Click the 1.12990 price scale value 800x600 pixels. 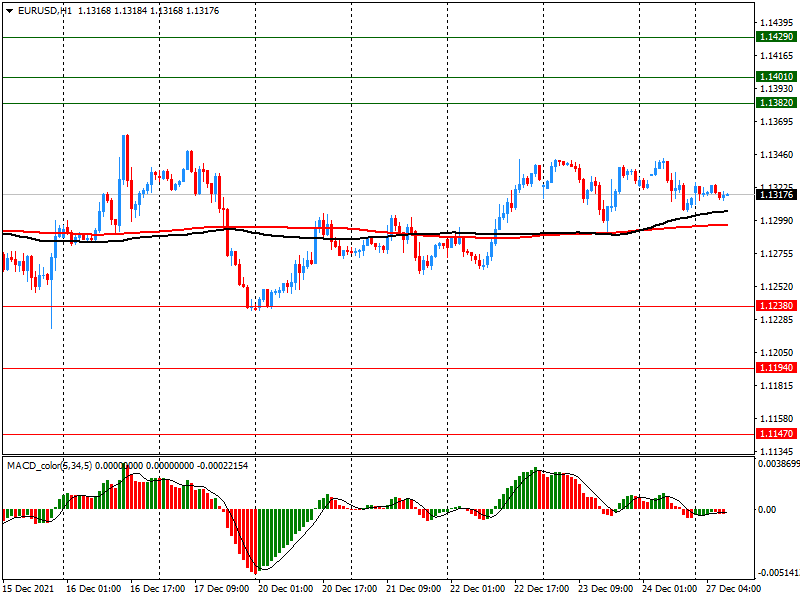tap(777, 220)
